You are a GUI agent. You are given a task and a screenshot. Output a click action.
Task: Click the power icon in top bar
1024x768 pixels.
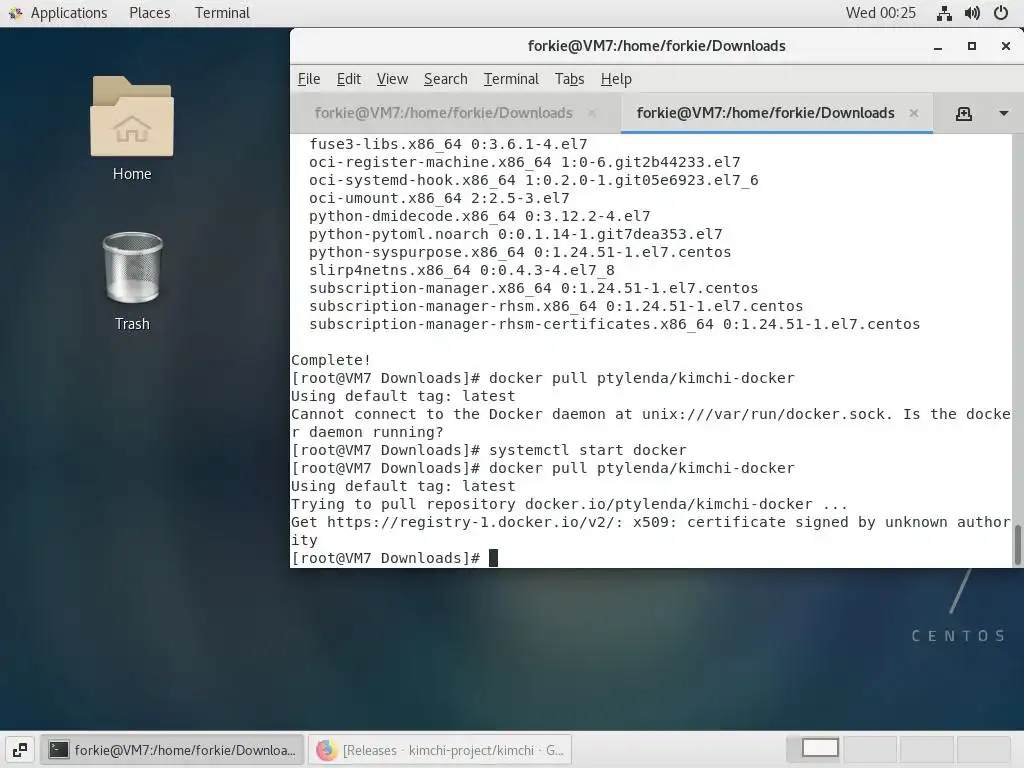(x=1001, y=13)
